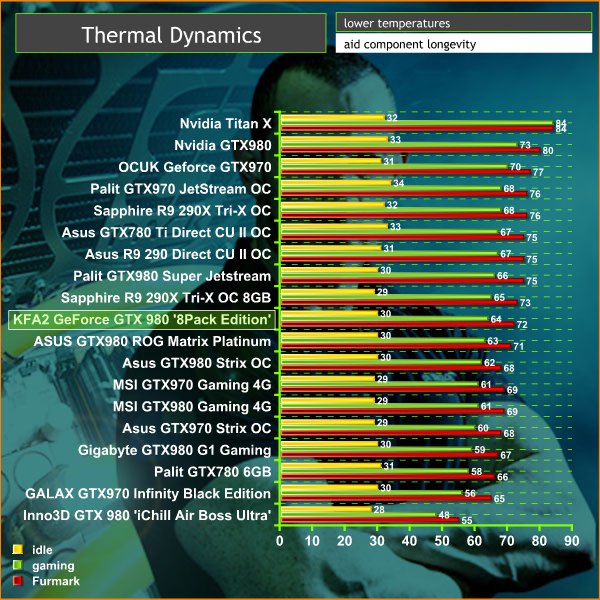
Task: Click the 'aid component longevity' caption
Action: (x=410, y=44)
